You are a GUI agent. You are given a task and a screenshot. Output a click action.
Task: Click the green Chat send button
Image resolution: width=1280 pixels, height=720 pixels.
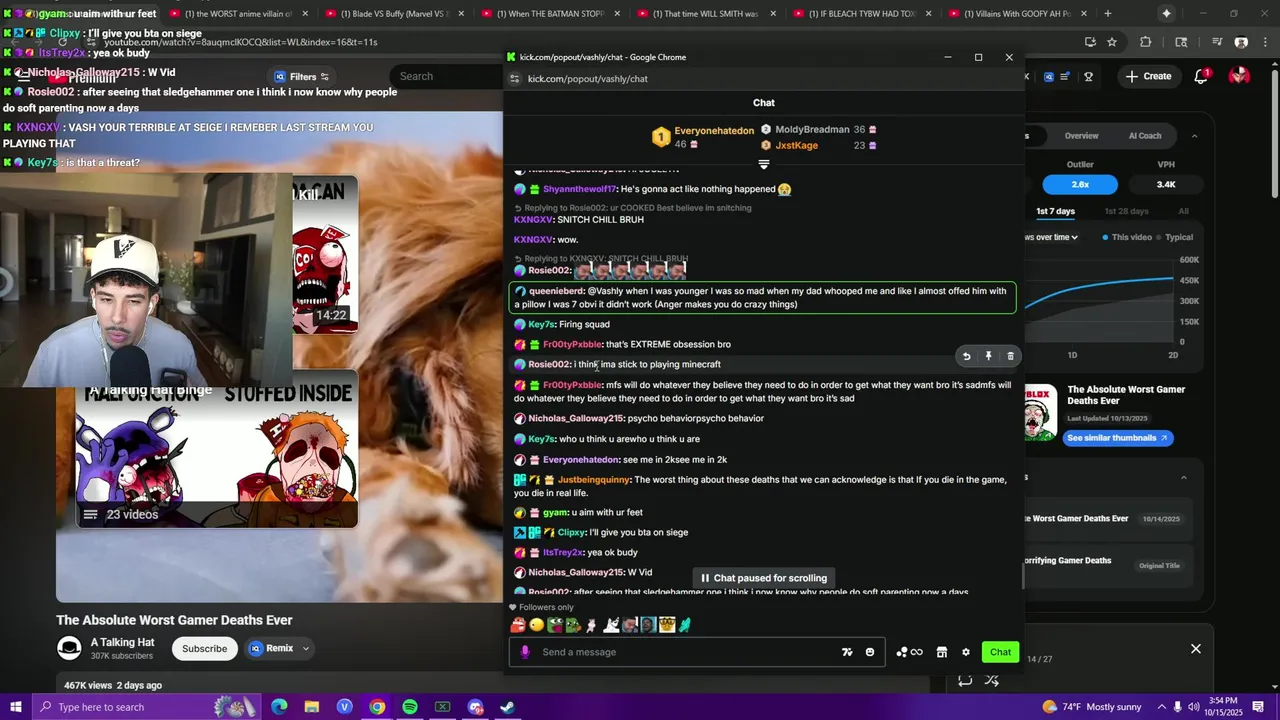coord(1000,652)
